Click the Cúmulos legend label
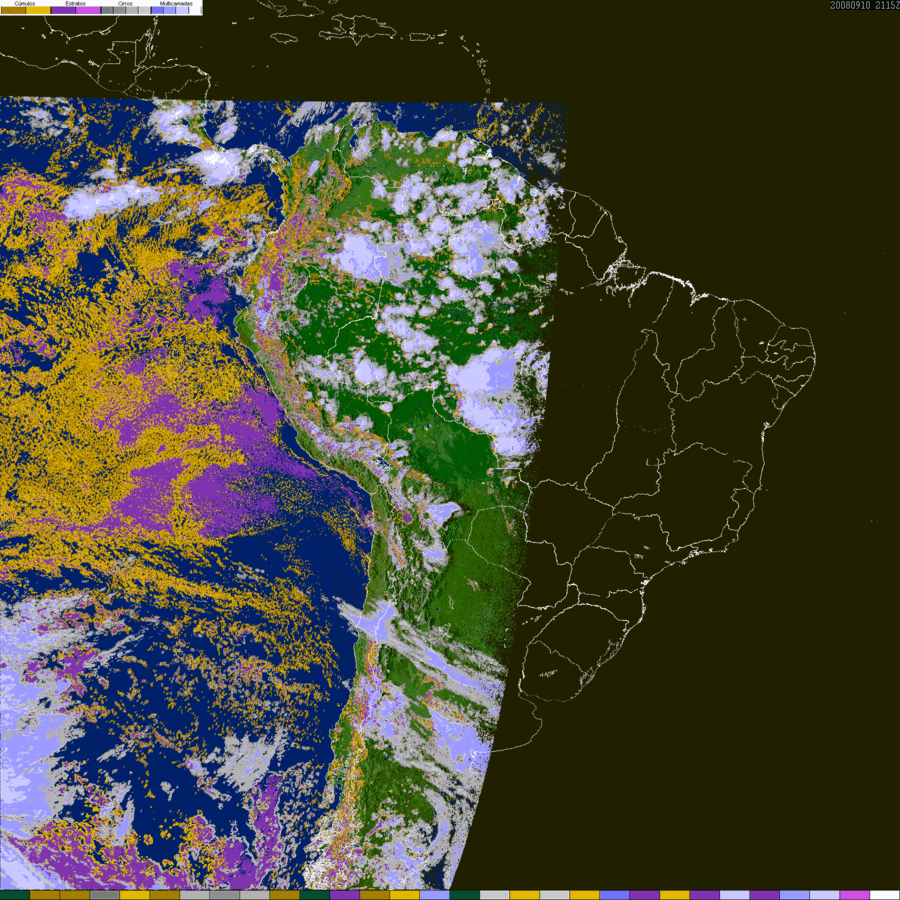 tap(25, 3)
